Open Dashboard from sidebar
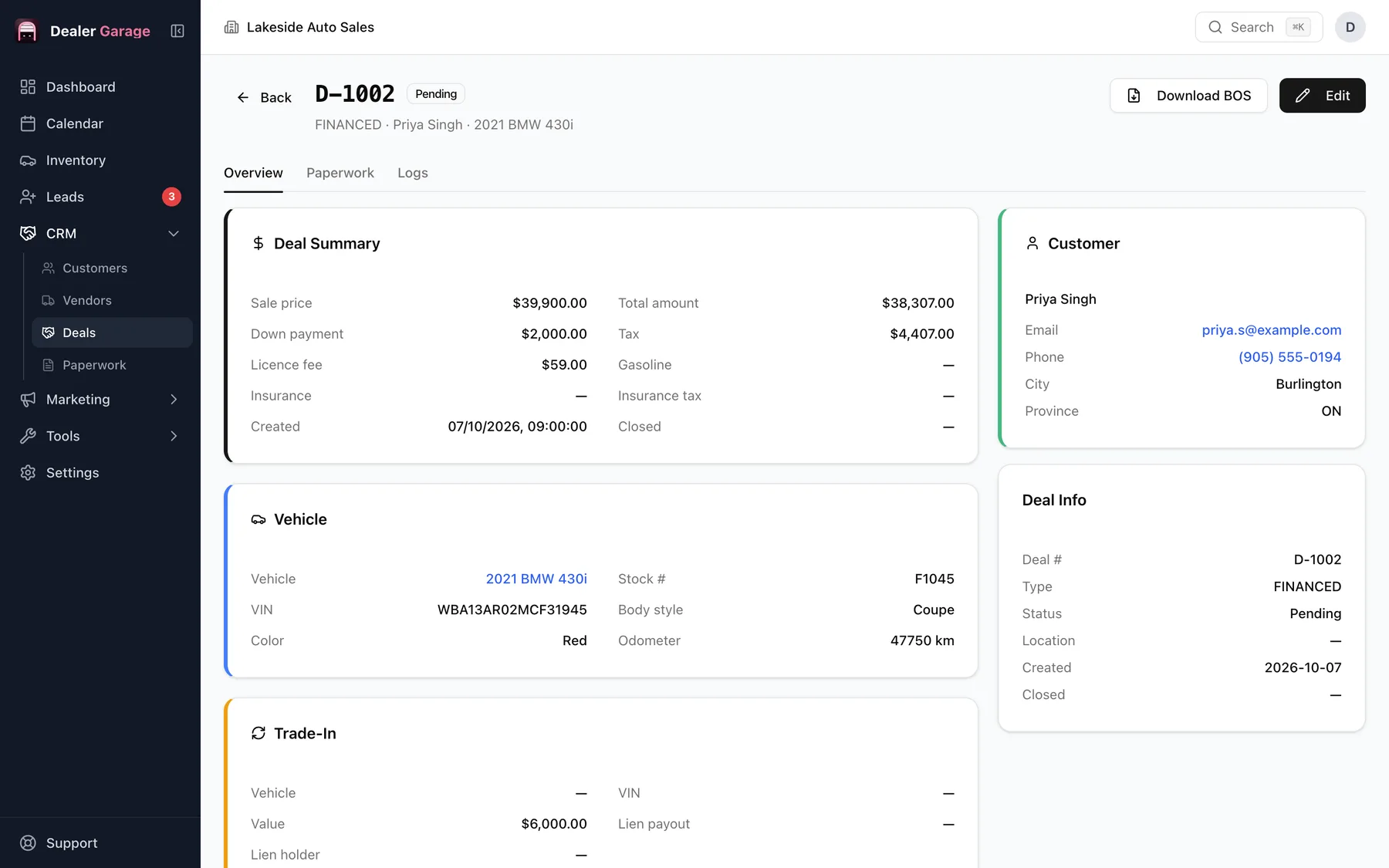 coord(100,87)
